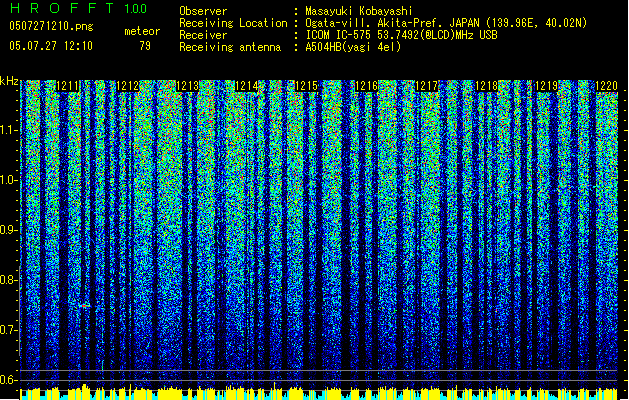Image resolution: width=629 pixels, height=400 pixels.
Task: Click the 1212 time marker
Action: pyautogui.click(x=127, y=86)
